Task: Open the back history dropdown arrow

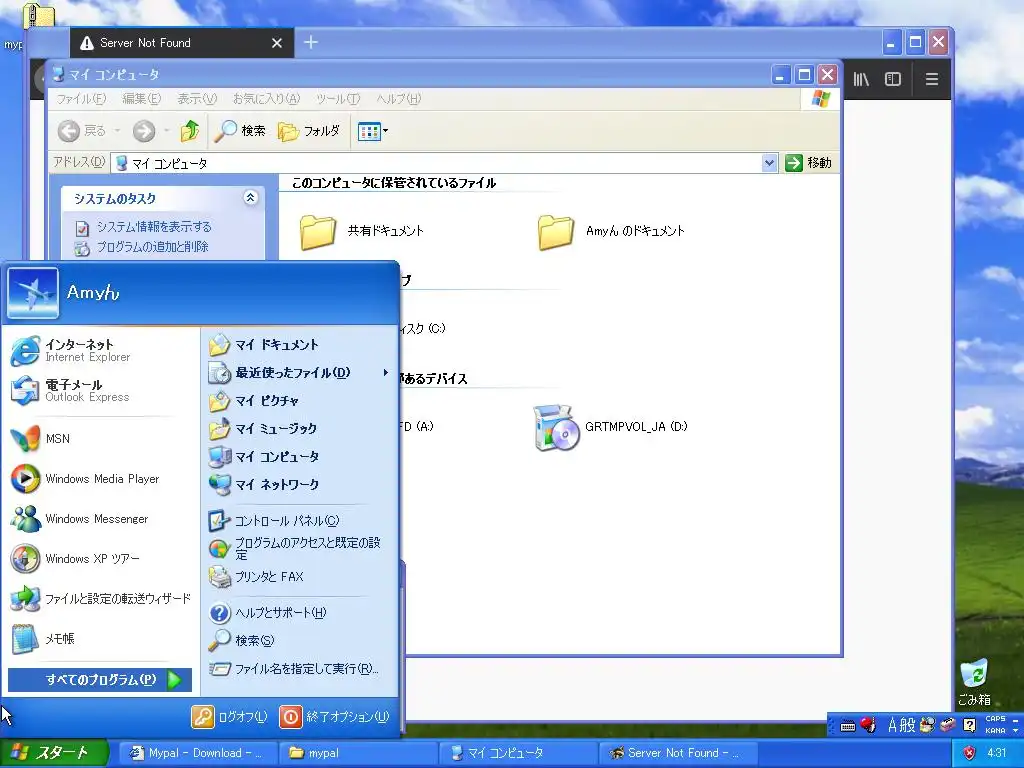Action: [118, 131]
